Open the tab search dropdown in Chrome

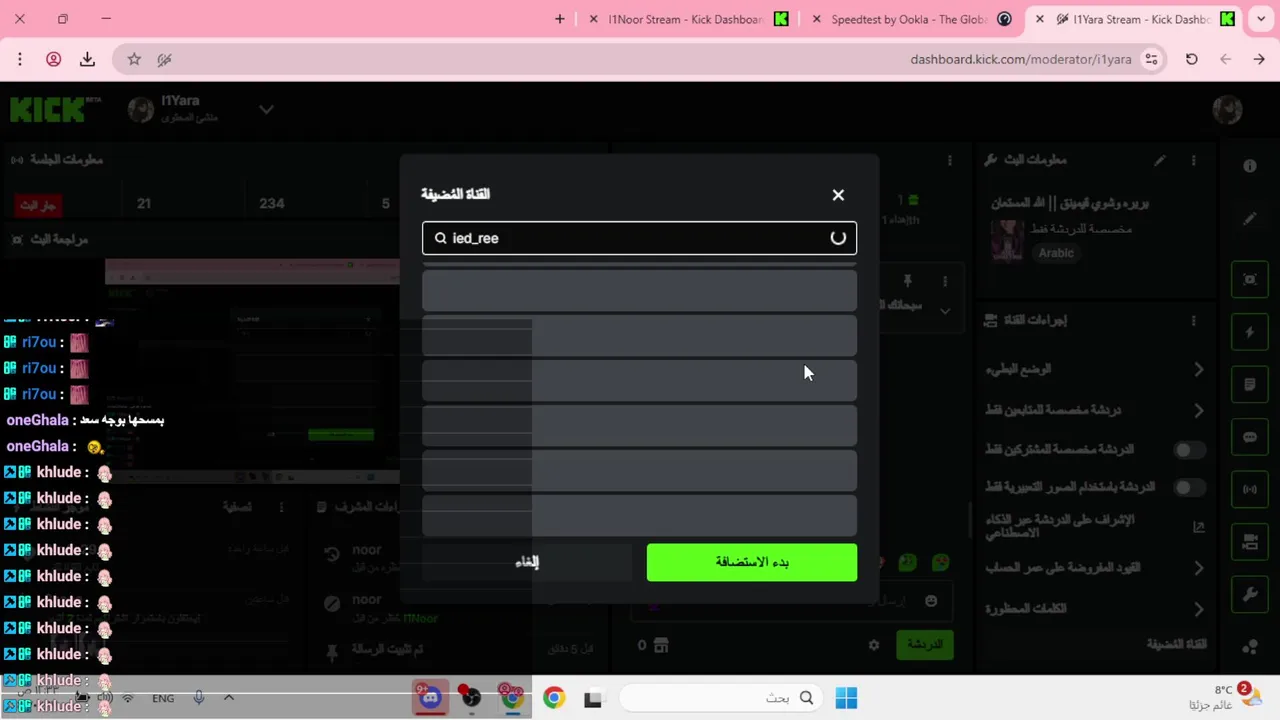pyautogui.click(x=1260, y=19)
